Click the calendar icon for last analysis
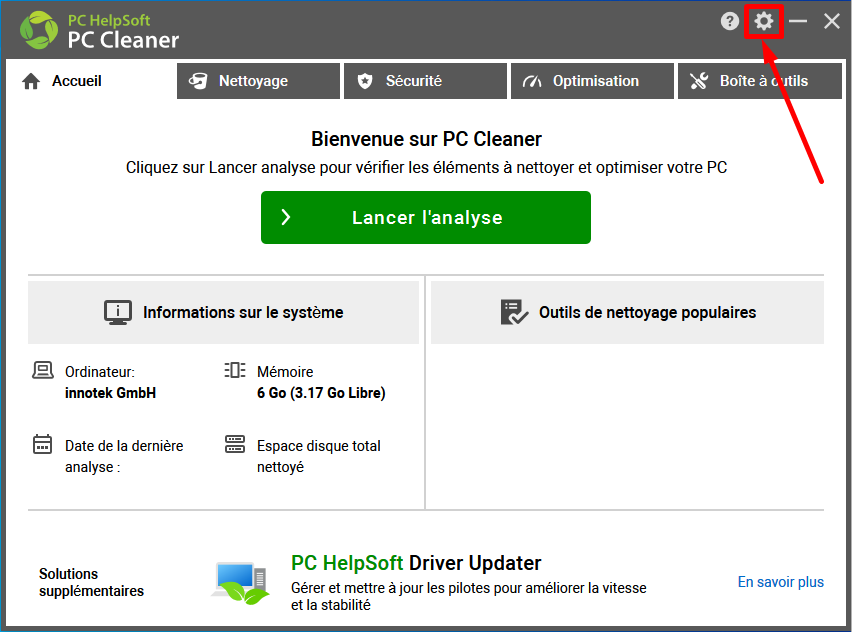Image resolution: width=852 pixels, height=632 pixels. coord(42,444)
